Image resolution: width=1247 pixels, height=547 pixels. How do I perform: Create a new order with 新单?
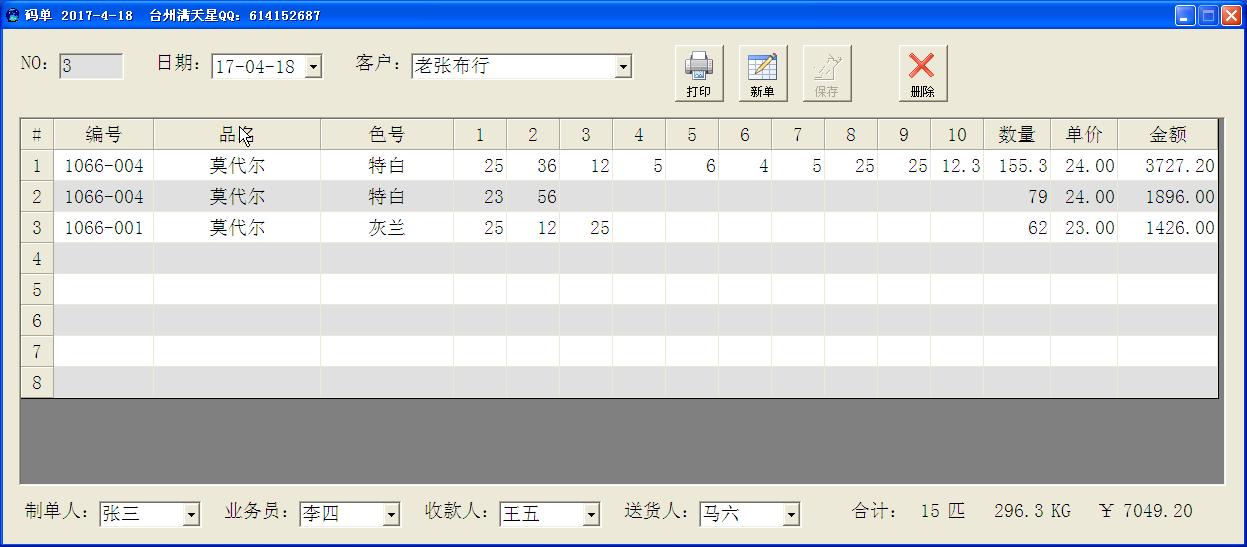point(763,73)
